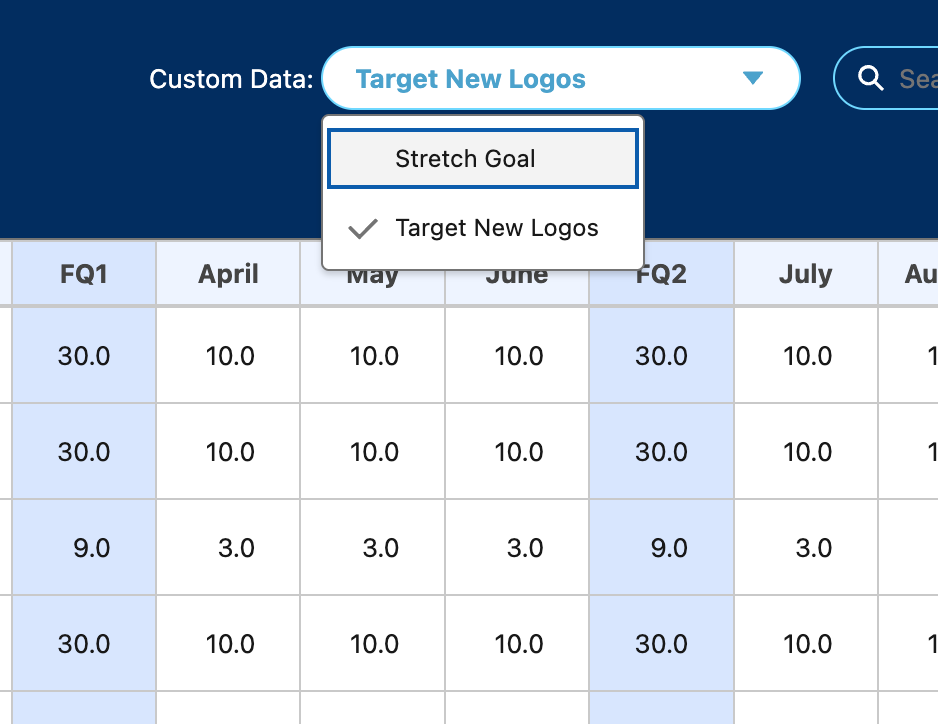Open the Target New Logos combo box
The image size is (938, 724).
560,78
